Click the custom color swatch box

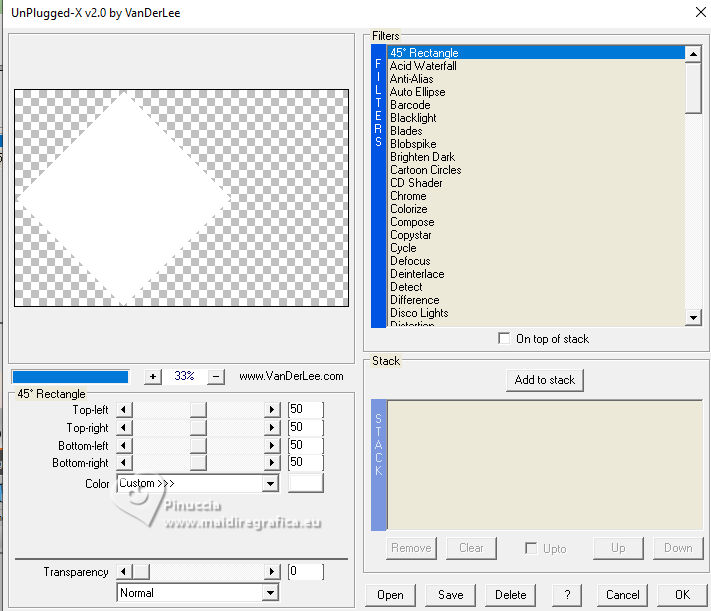(306, 484)
